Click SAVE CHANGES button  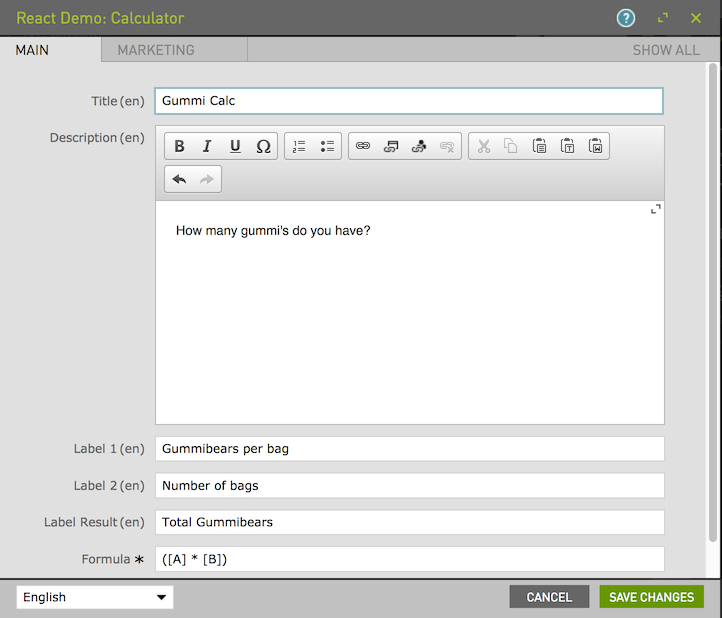click(x=652, y=597)
